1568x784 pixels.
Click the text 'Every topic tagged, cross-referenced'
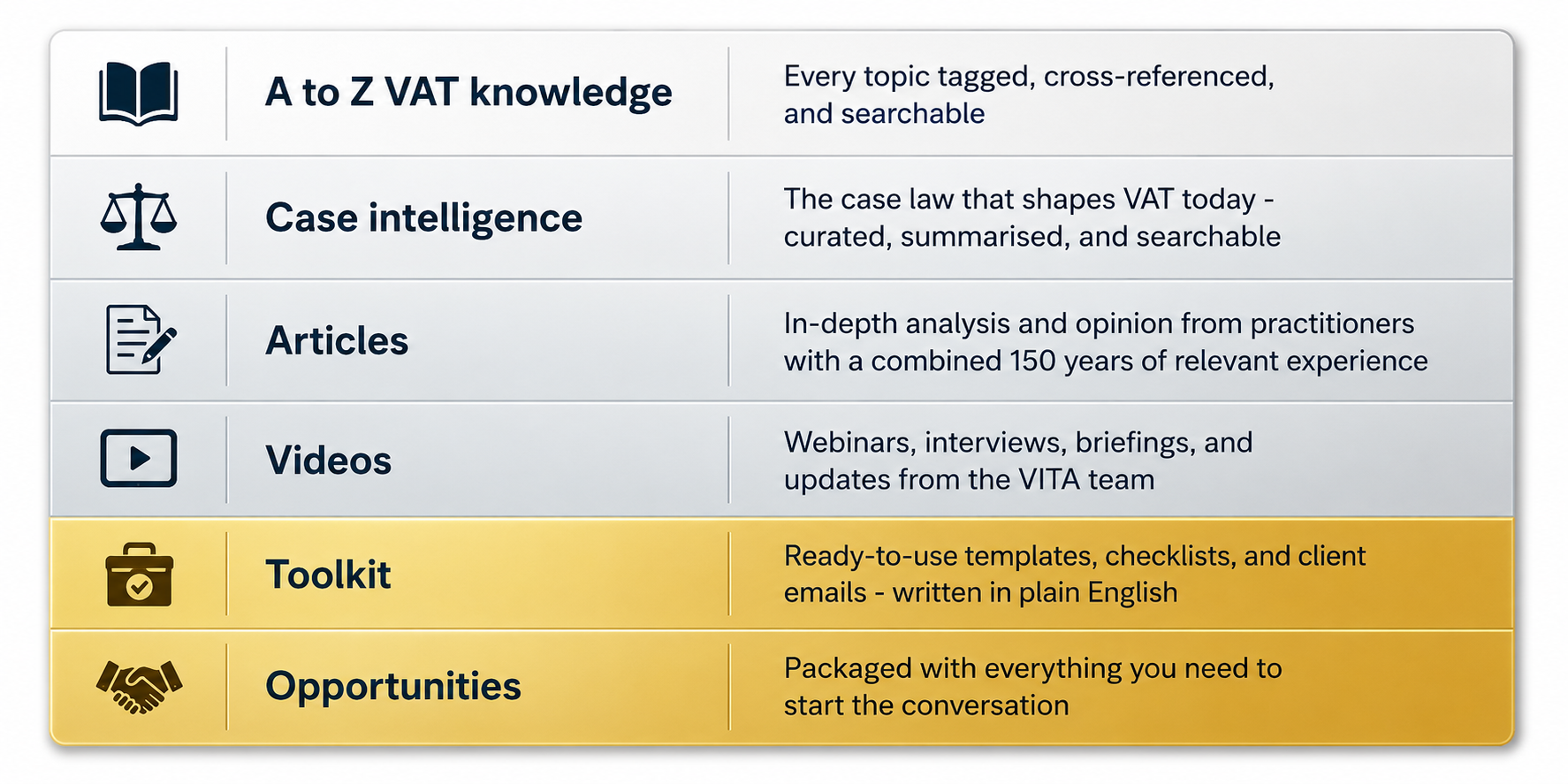[1029, 77]
